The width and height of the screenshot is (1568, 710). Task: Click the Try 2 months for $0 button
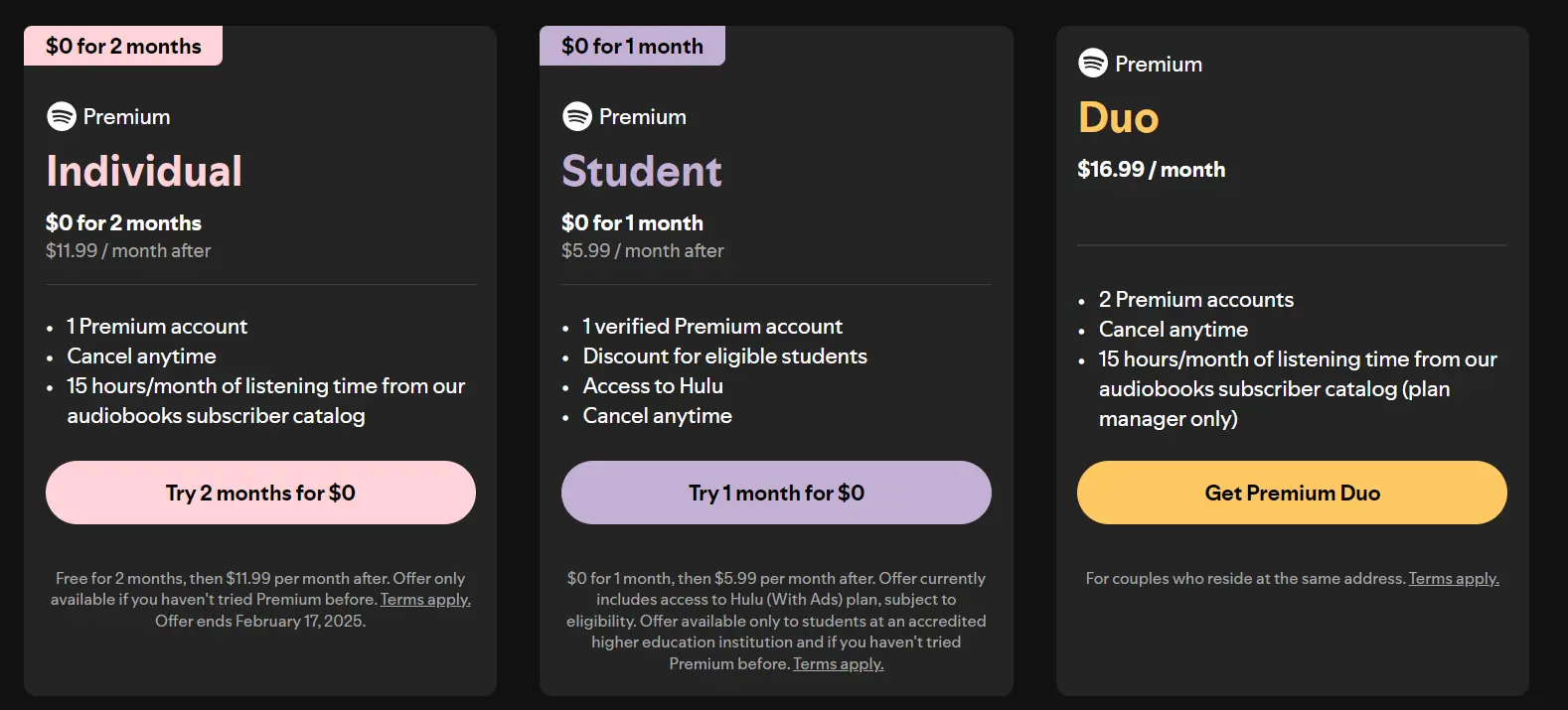[x=260, y=493]
